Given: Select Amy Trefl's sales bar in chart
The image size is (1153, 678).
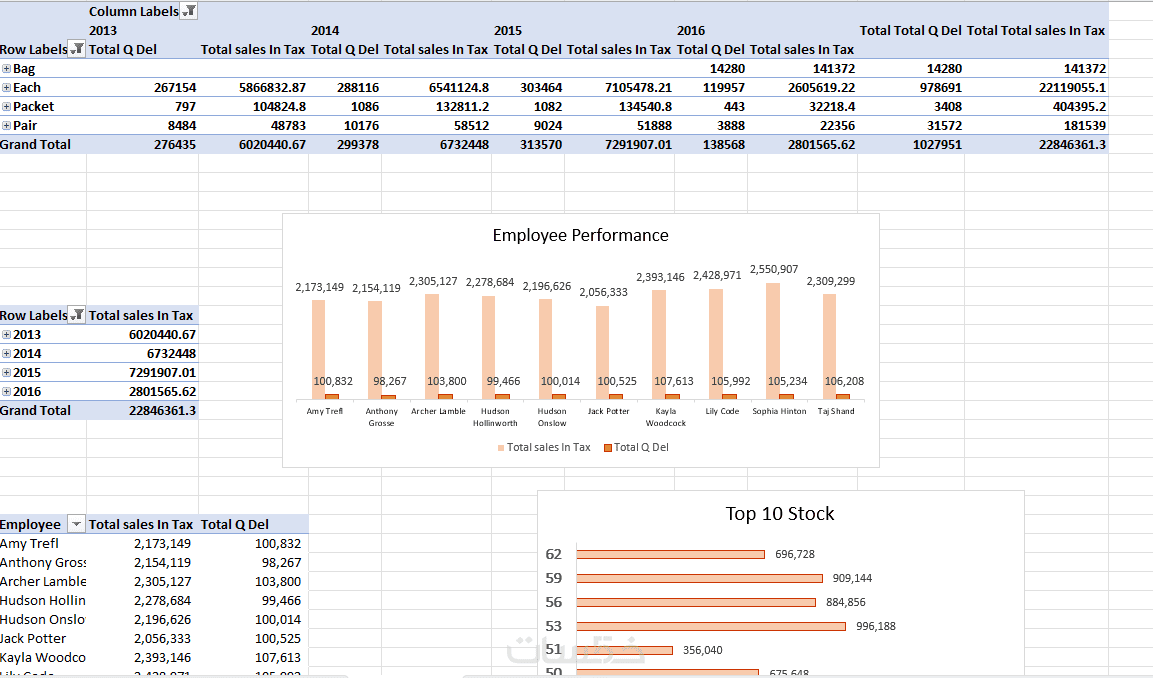Looking at the screenshot, I should point(318,350).
